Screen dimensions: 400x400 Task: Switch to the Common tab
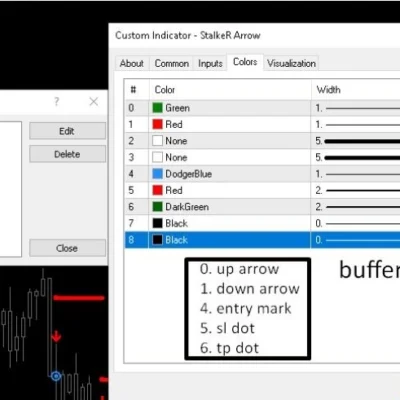(172, 63)
